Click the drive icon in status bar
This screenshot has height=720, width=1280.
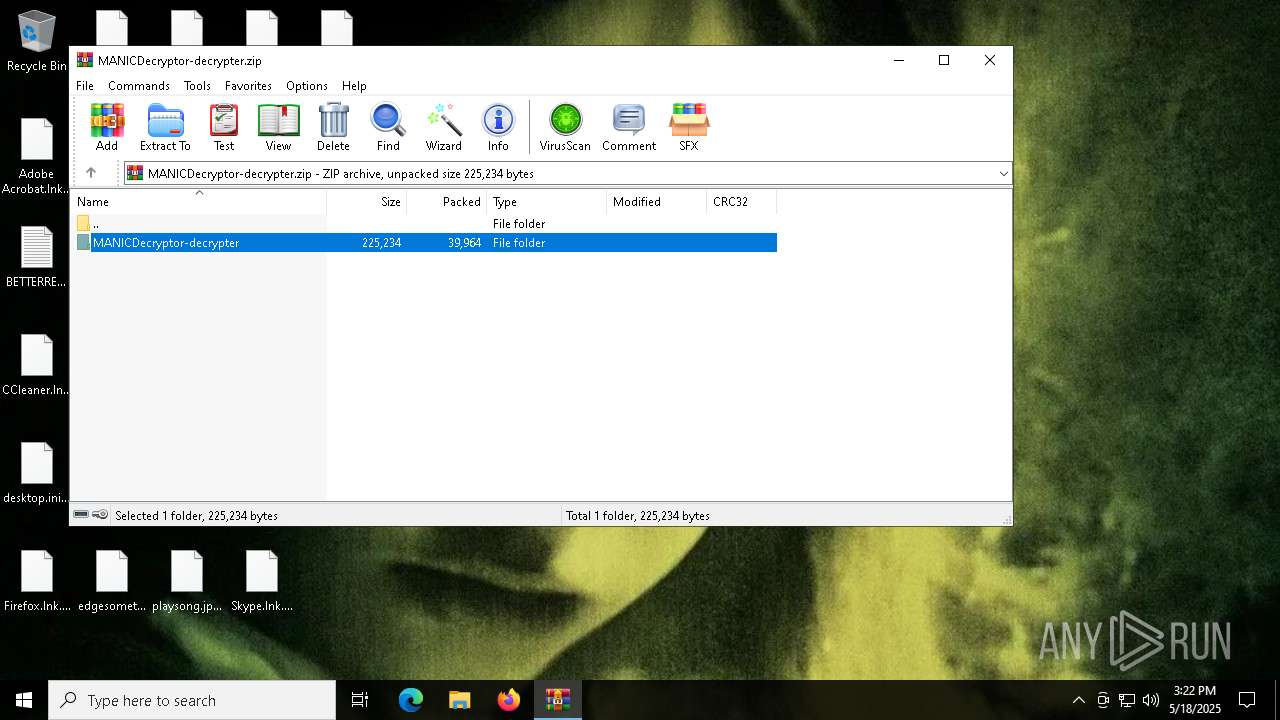(81, 515)
